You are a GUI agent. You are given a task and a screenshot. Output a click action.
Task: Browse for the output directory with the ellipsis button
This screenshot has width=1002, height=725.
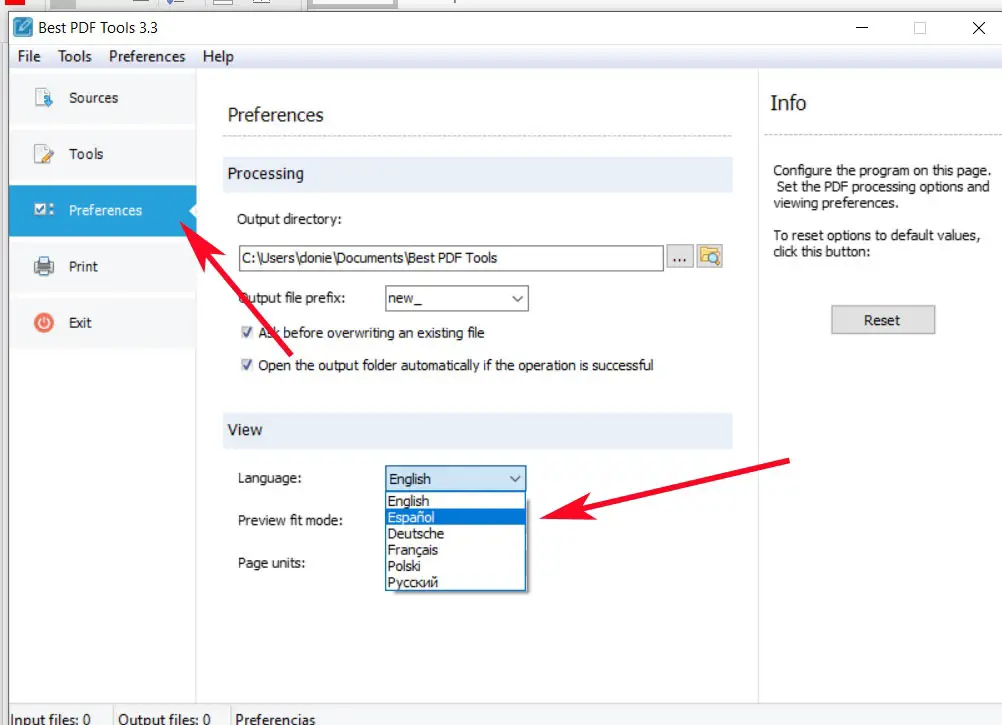(679, 257)
